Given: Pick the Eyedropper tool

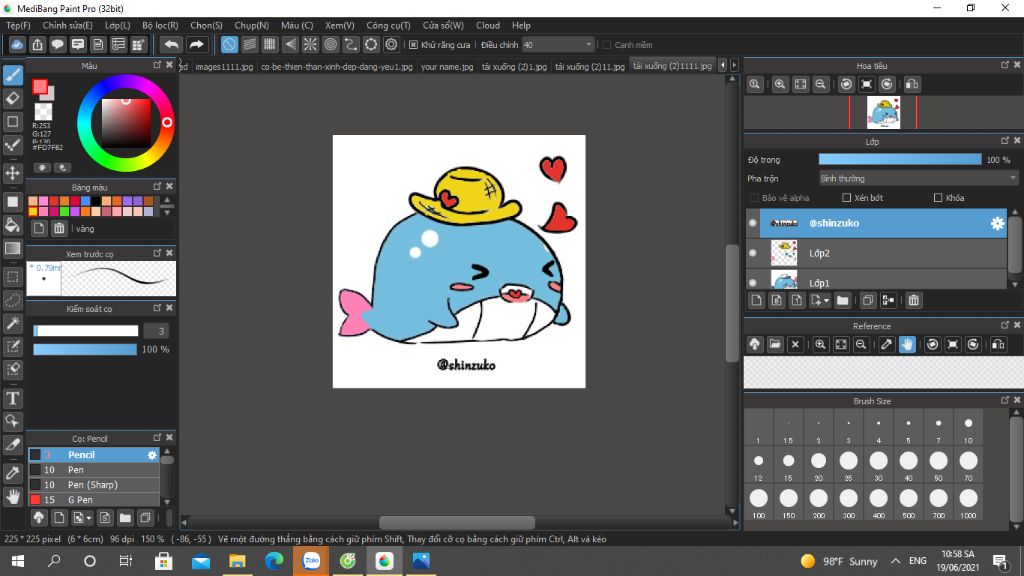Looking at the screenshot, I should [12, 472].
